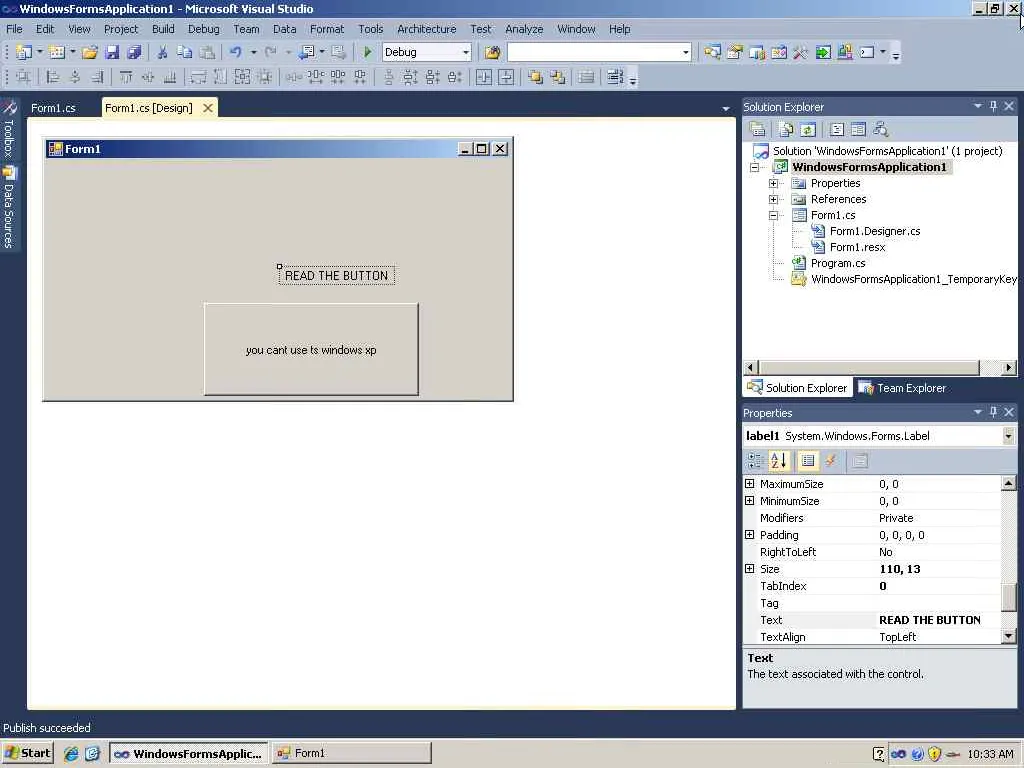Open the Build menu
The height and width of the screenshot is (768, 1024).
pyautogui.click(x=163, y=29)
